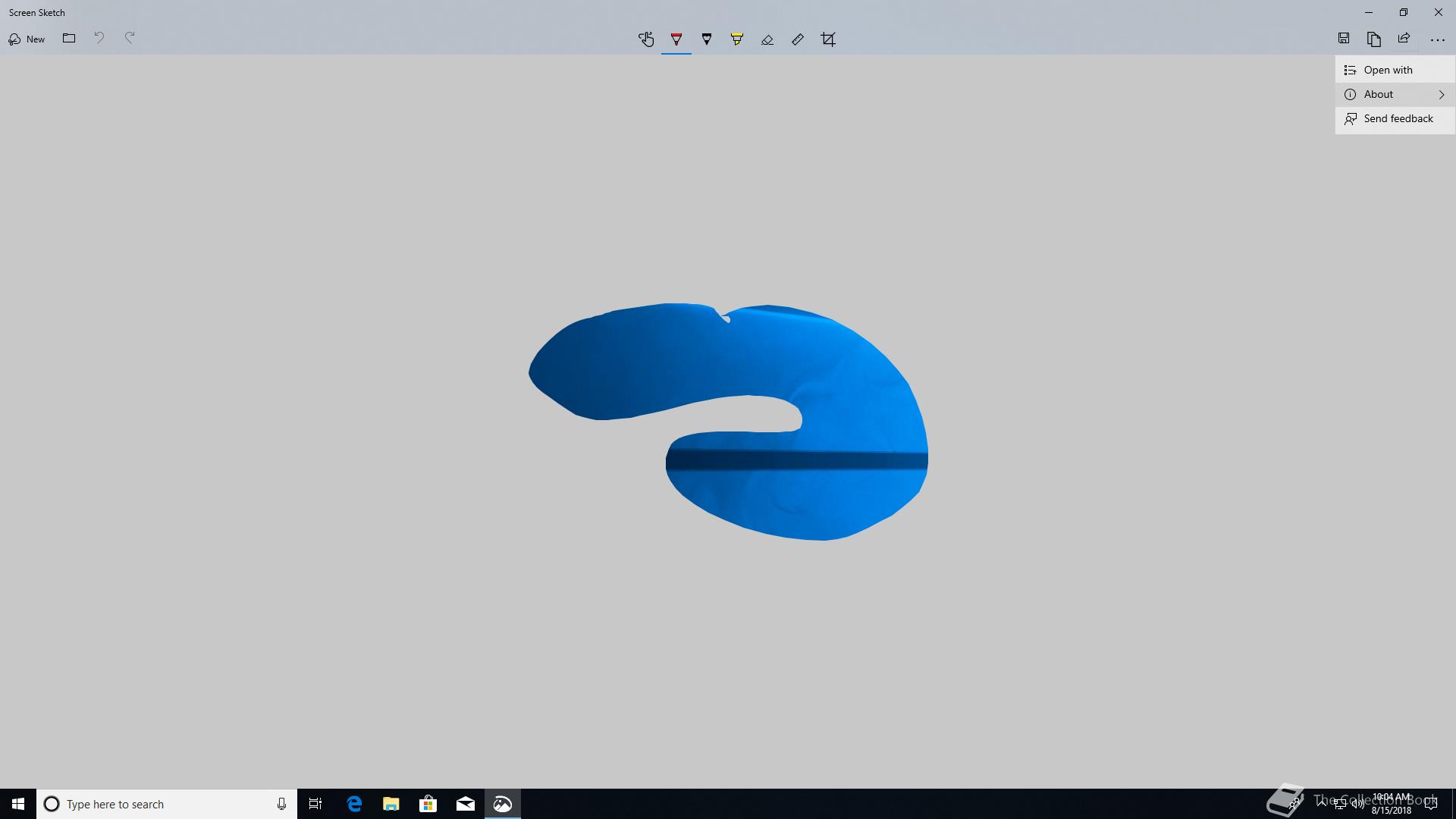Select the Eraser tool
Screen dimensions: 1456x819
tap(767, 39)
